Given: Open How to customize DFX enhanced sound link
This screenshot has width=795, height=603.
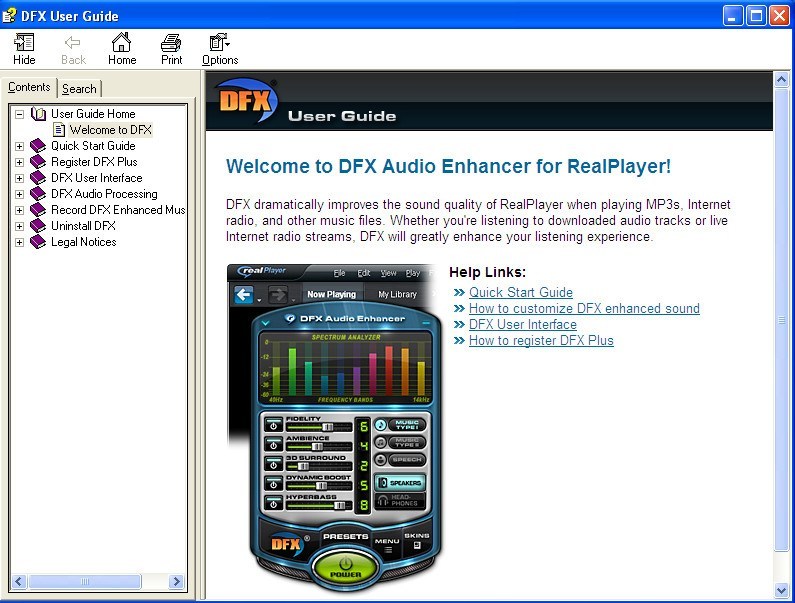Looking at the screenshot, I should point(584,308).
